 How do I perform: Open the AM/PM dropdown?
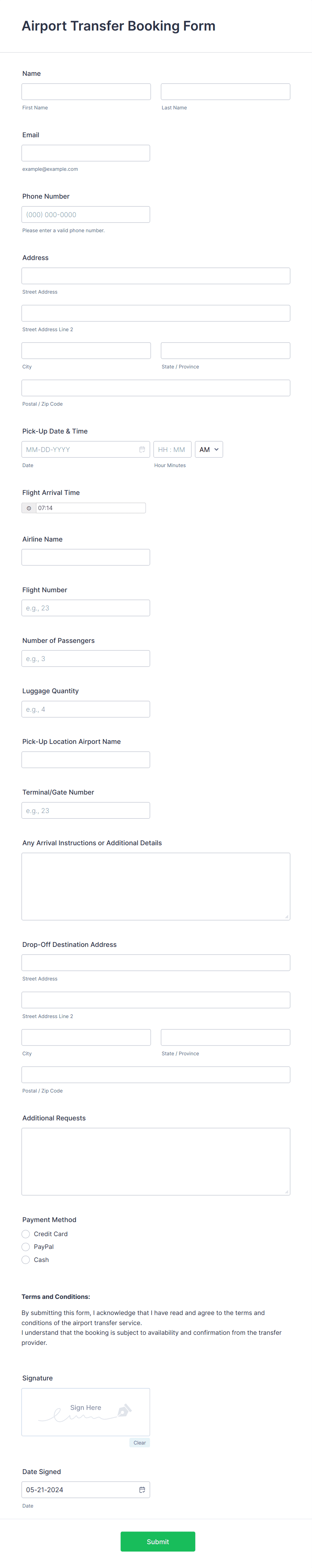coord(209,449)
